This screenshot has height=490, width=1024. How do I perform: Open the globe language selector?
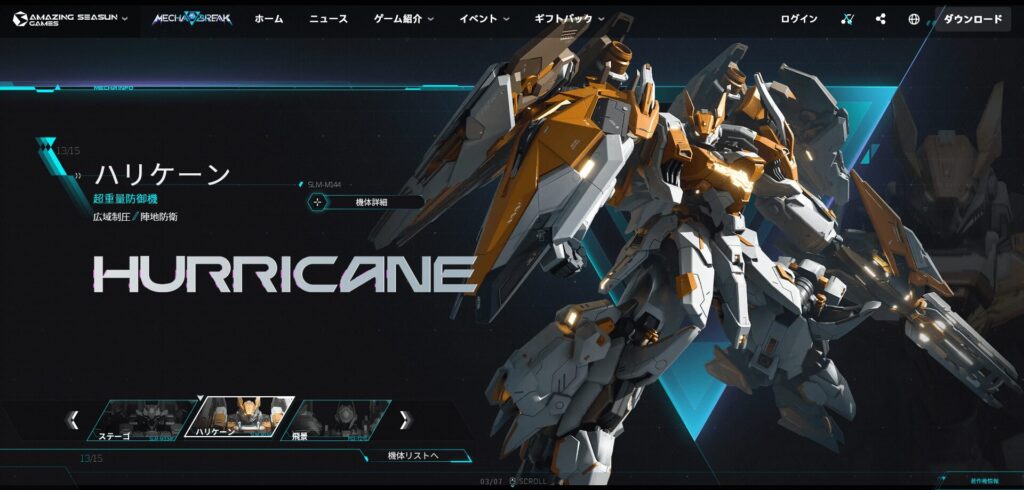(x=914, y=19)
